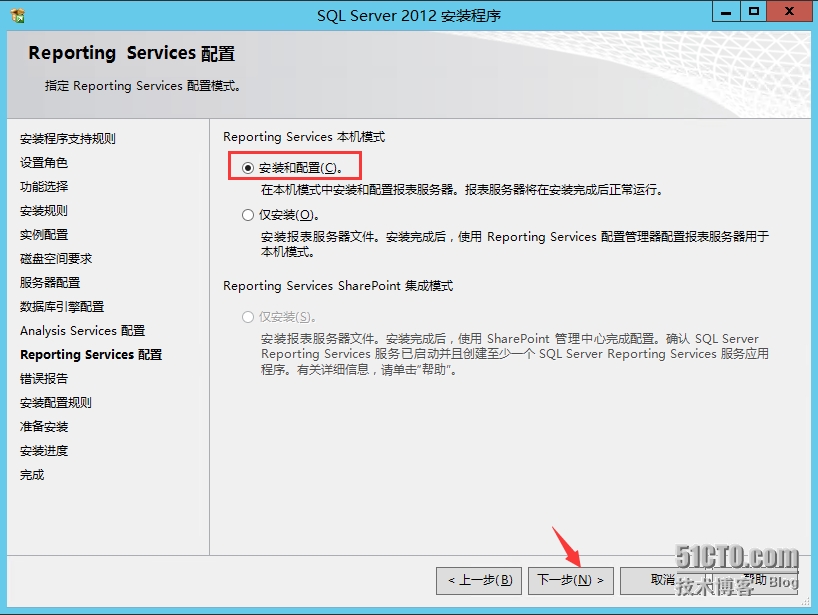Screen dimensions: 818x615
Task: Select 服务器配置 step in sidebar
Action: [x=50, y=283]
